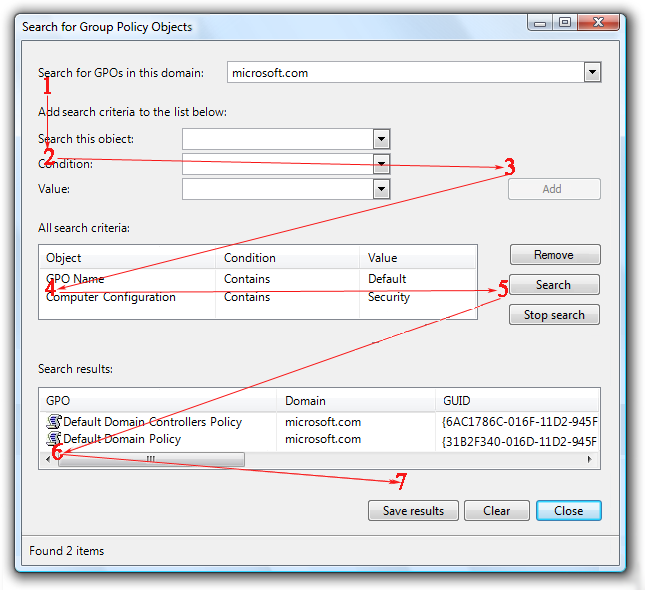Click the GUID starting with {6AC1786C

520,422
